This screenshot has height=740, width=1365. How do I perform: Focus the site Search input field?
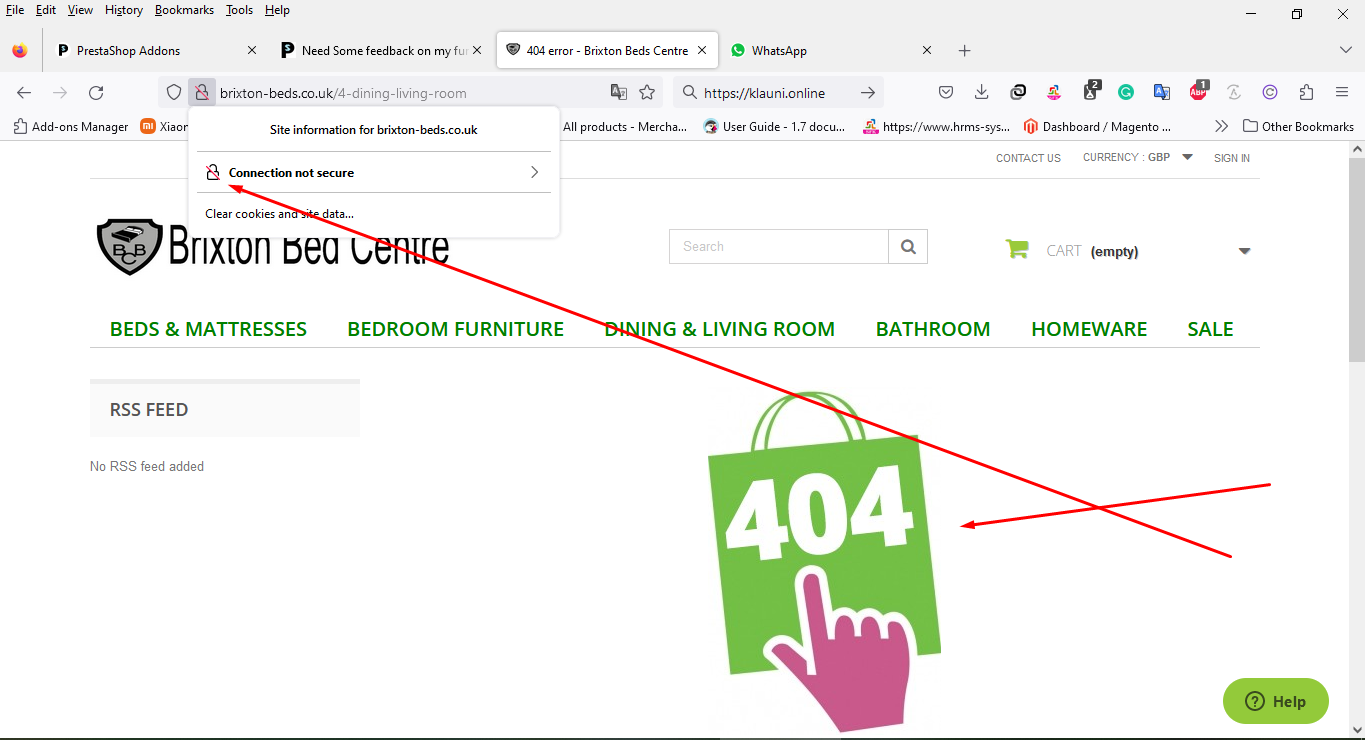click(779, 247)
